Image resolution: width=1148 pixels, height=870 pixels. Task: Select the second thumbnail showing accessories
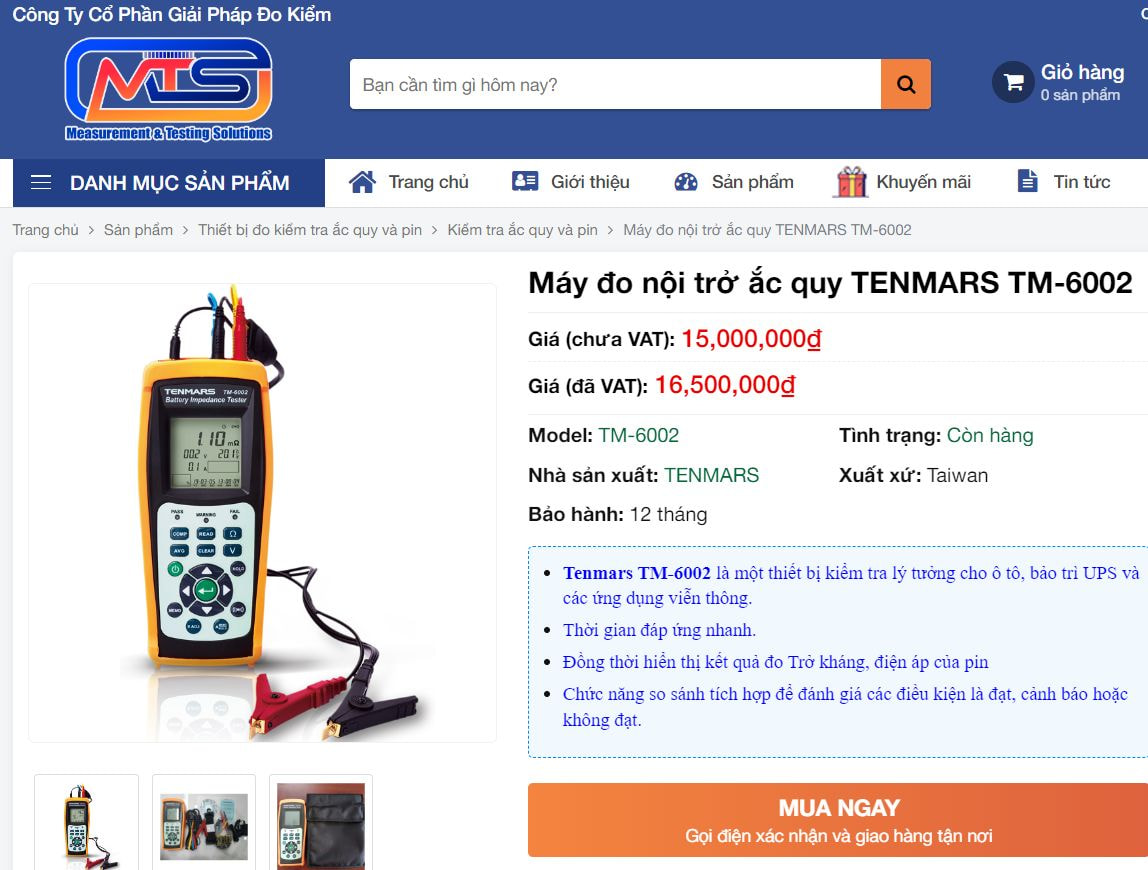204,823
